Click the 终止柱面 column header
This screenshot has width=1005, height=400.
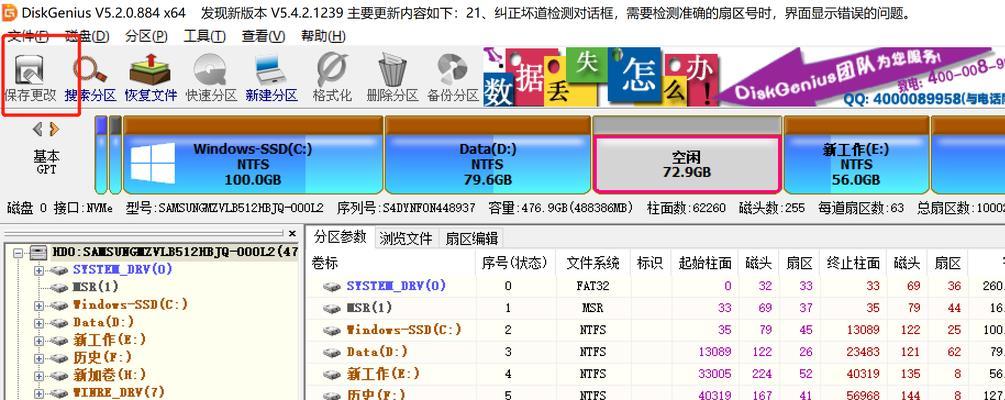tap(852, 263)
